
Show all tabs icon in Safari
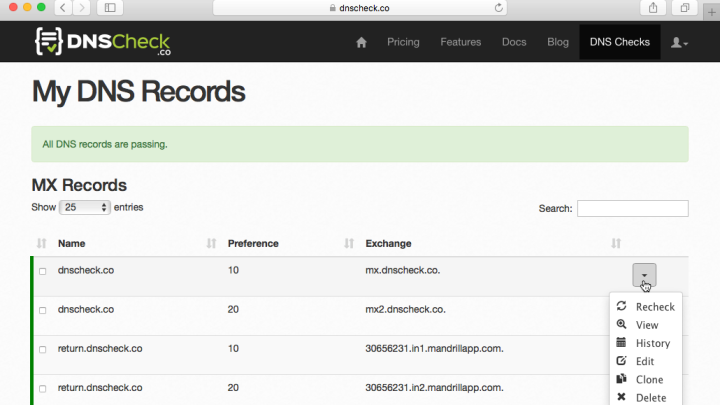click(685, 8)
